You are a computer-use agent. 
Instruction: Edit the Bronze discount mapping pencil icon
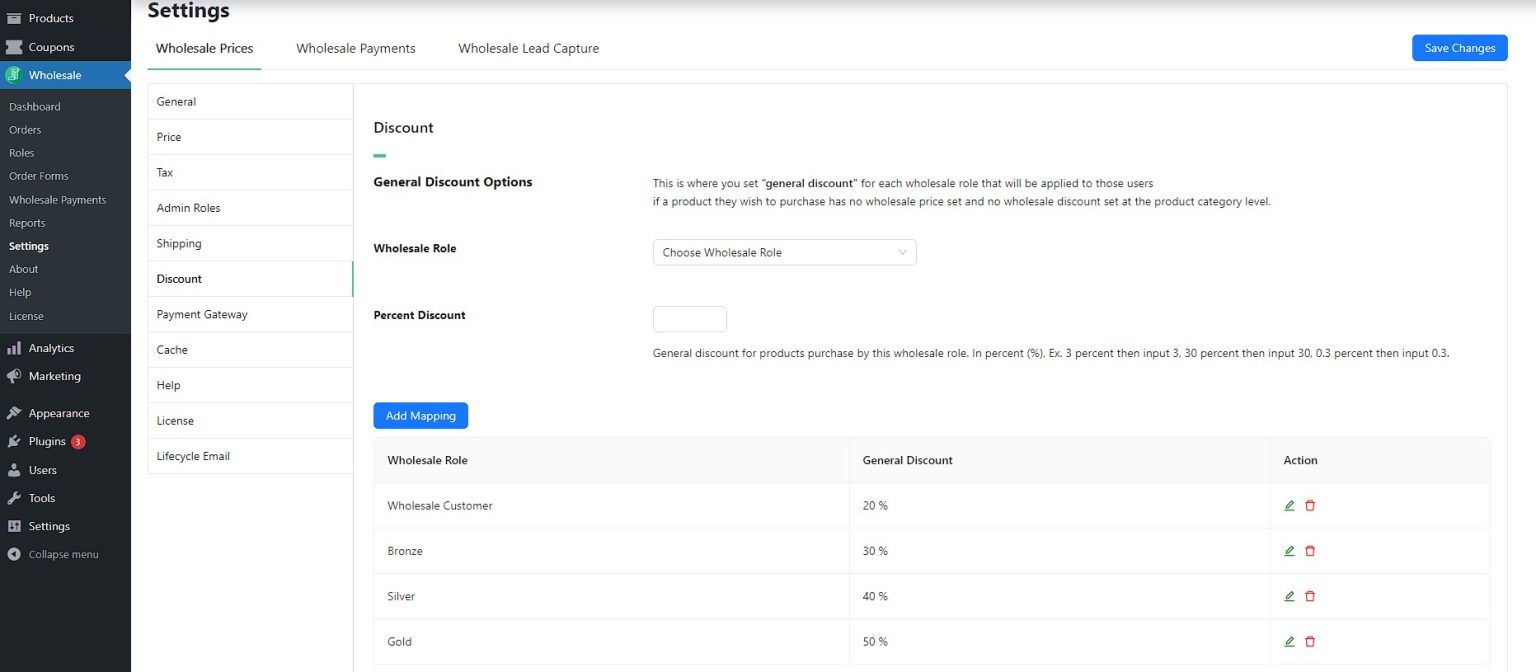pyautogui.click(x=1289, y=550)
